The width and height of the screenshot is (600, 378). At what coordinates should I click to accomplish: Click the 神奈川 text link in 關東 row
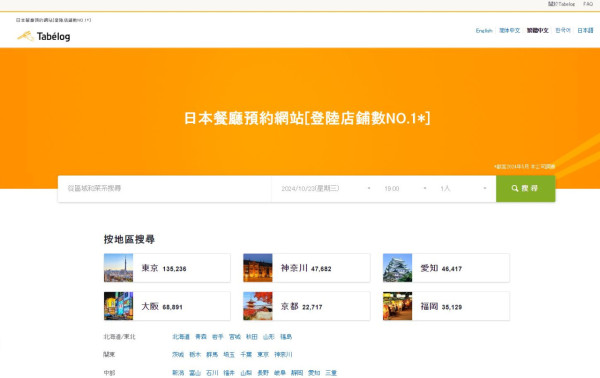[283, 355]
